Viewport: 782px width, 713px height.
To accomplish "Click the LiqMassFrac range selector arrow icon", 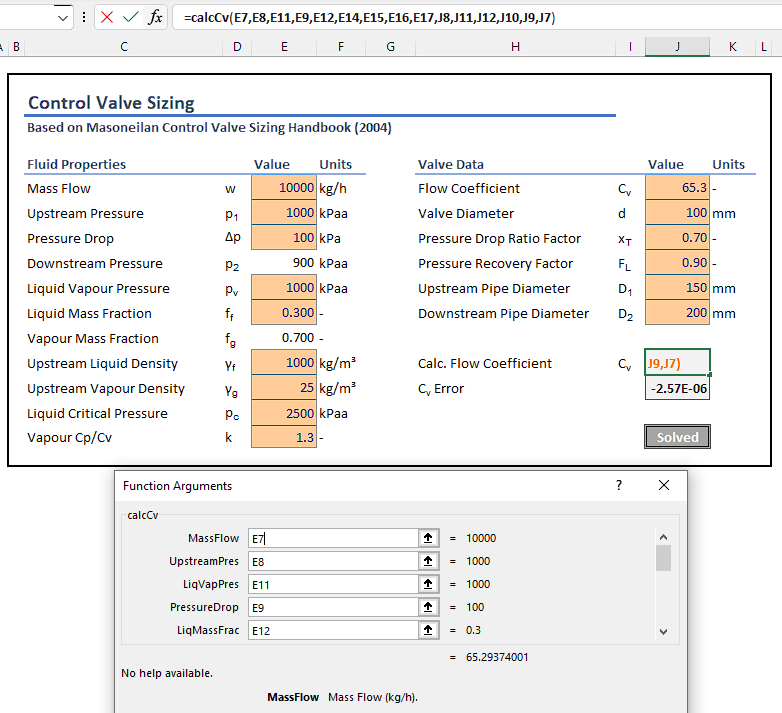I will point(429,630).
